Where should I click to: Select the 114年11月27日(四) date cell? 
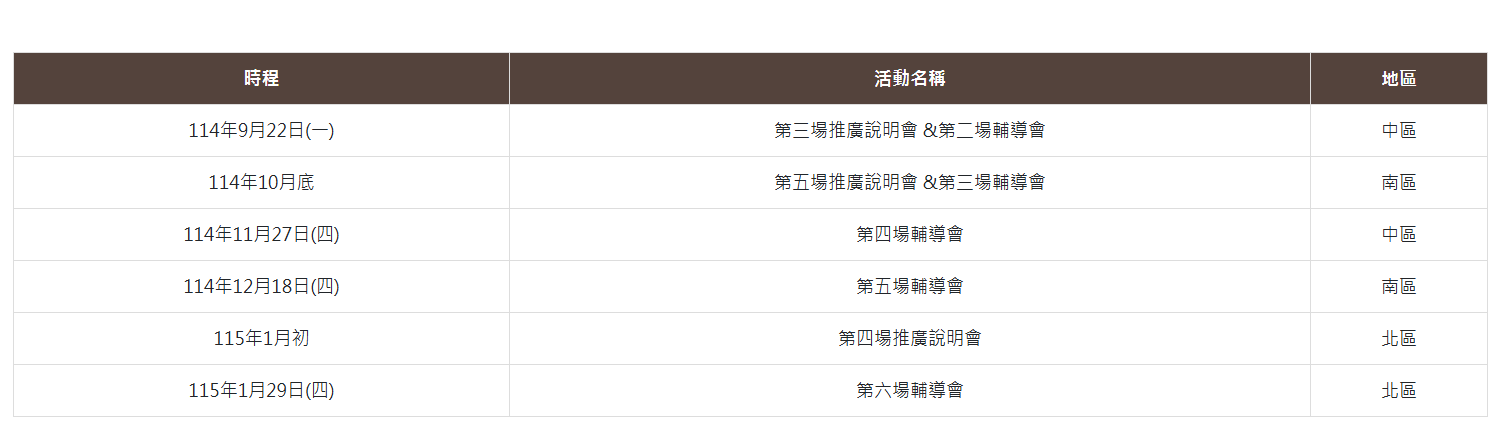pos(261,234)
